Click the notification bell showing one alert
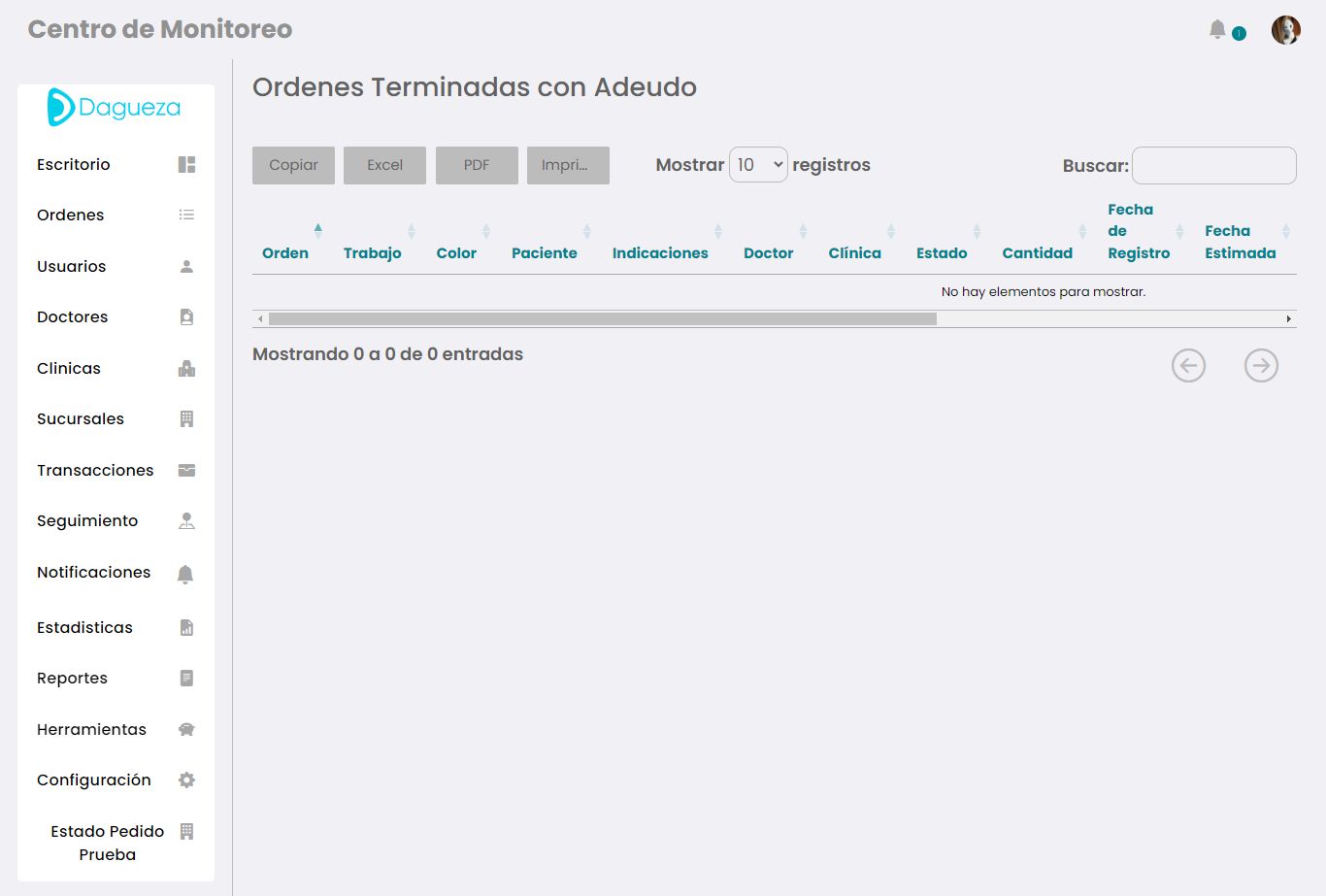 click(x=1218, y=29)
